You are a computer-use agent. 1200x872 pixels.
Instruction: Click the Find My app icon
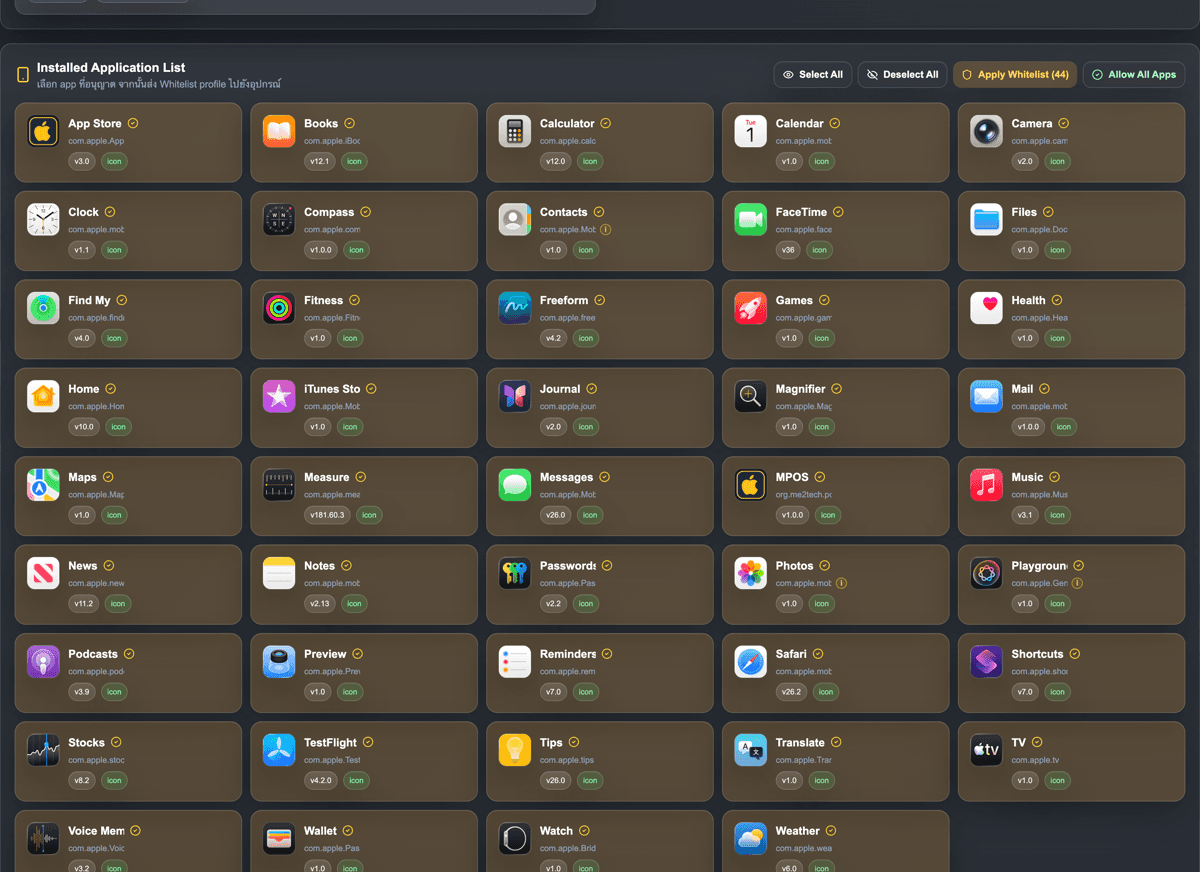(43, 308)
